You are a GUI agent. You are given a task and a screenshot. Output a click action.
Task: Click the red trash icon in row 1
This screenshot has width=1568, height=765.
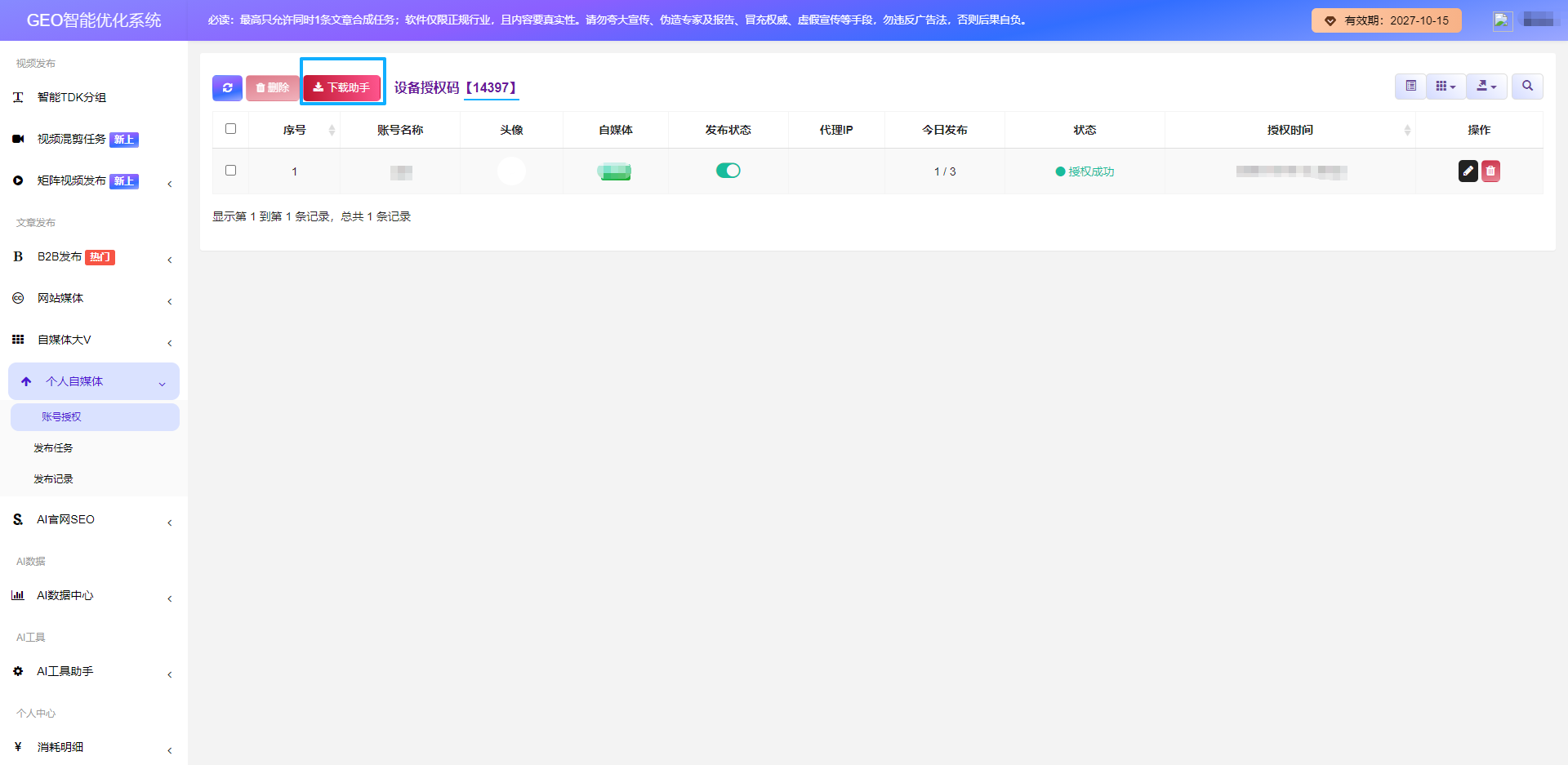pyautogui.click(x=1490, y=171)
